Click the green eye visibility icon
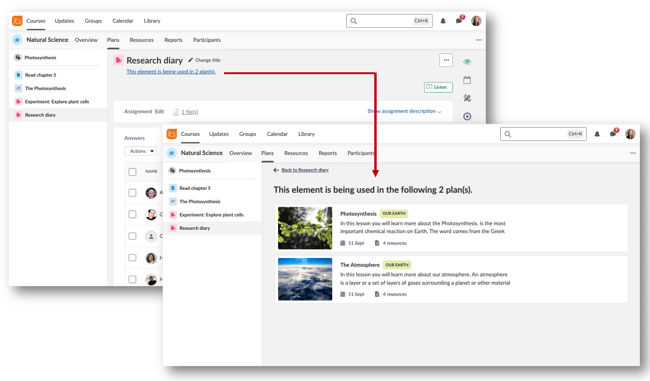This screenshot has width=650, height=381. tap(467, 62)
